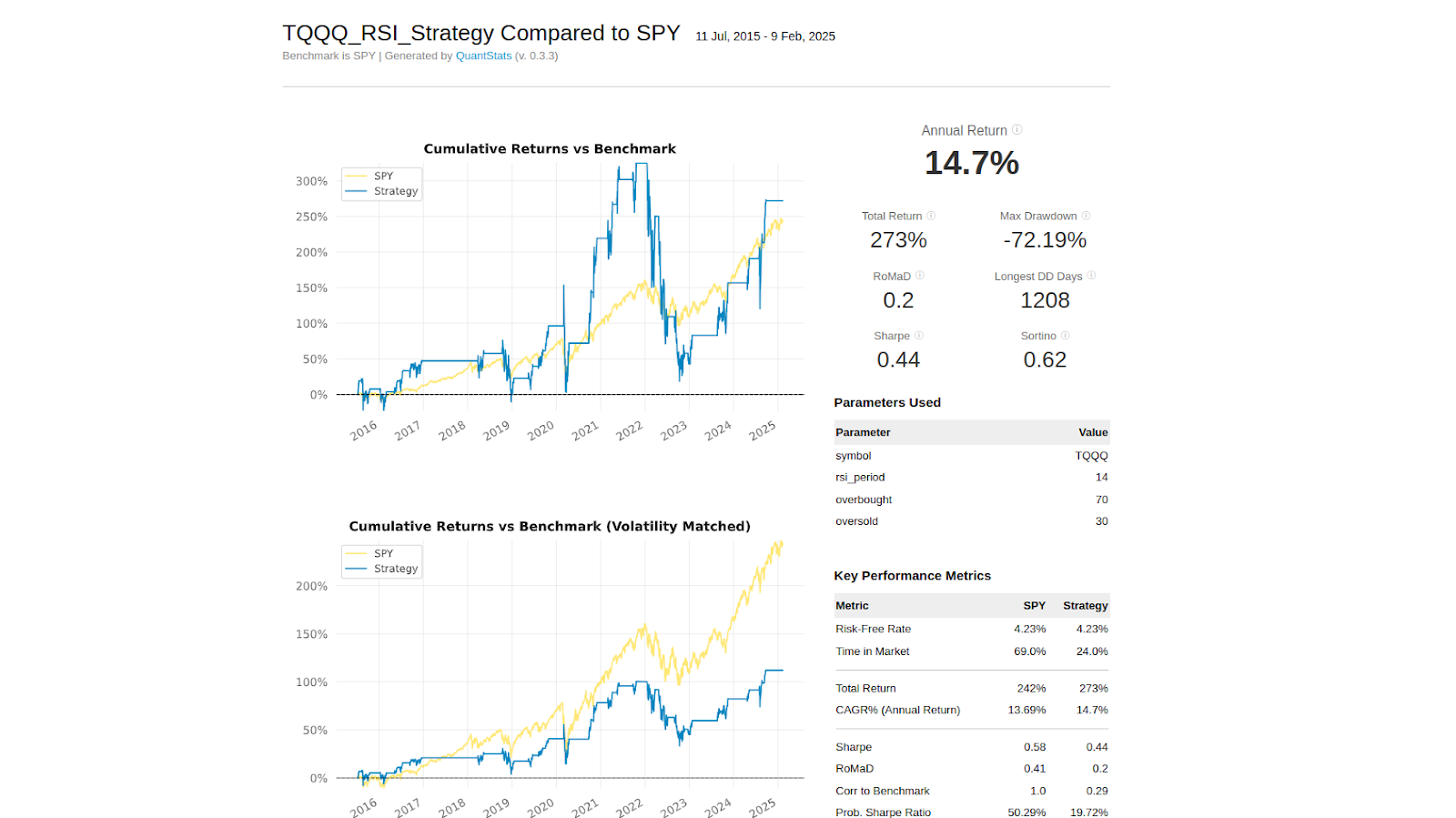Click the 13.69% SPY CAGR cell
Viewport: 1456px width, 818px height.
[1026, 710]
